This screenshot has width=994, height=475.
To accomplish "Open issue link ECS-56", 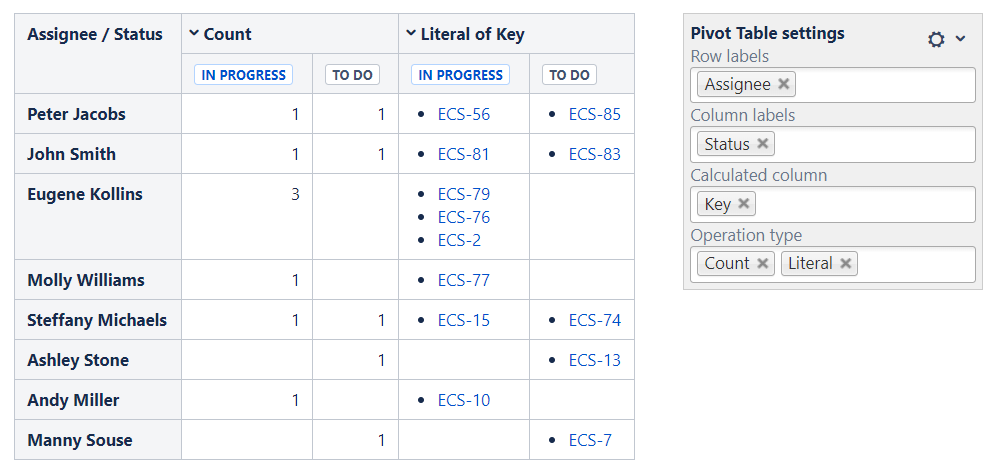I will [x=464, y=114].
